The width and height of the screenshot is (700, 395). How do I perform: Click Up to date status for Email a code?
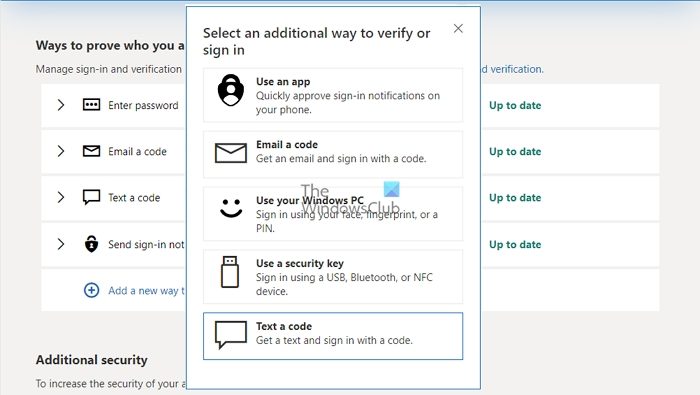[515, 151]
